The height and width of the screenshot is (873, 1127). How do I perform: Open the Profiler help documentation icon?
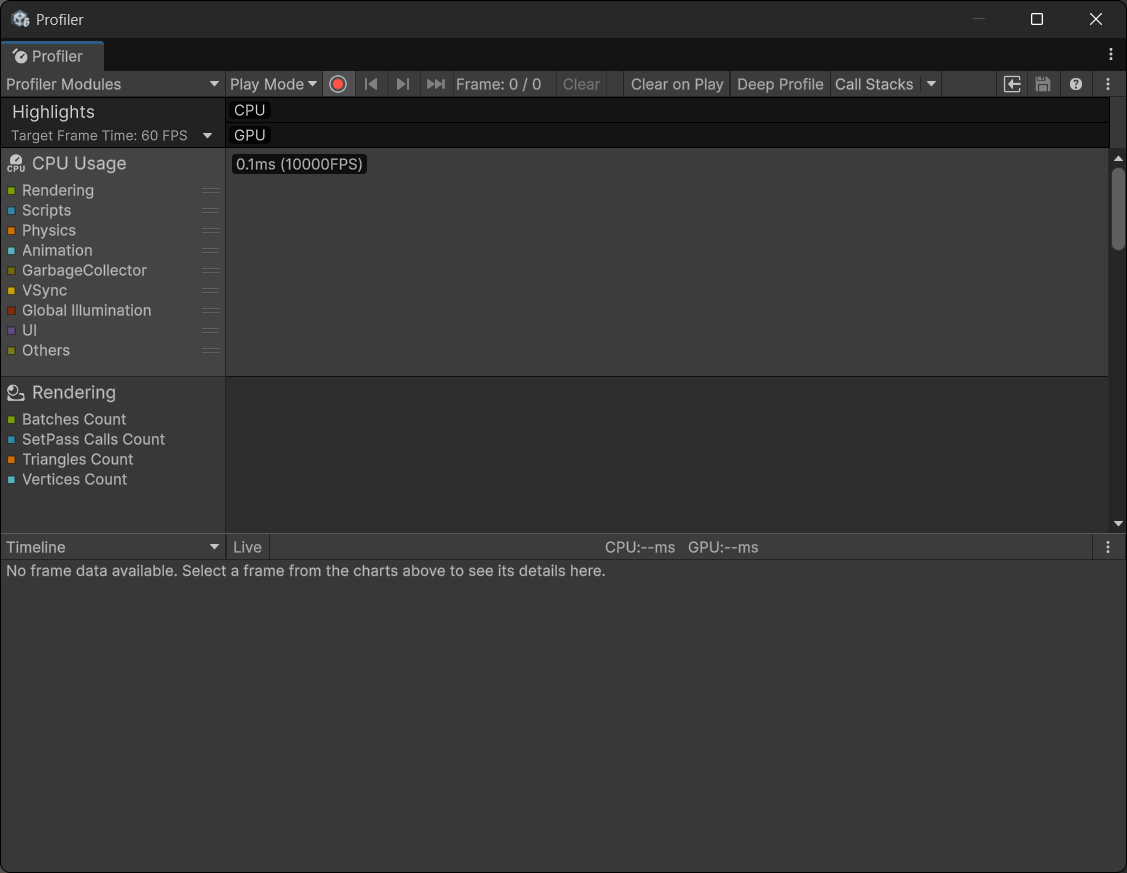tap(1076, 84)
